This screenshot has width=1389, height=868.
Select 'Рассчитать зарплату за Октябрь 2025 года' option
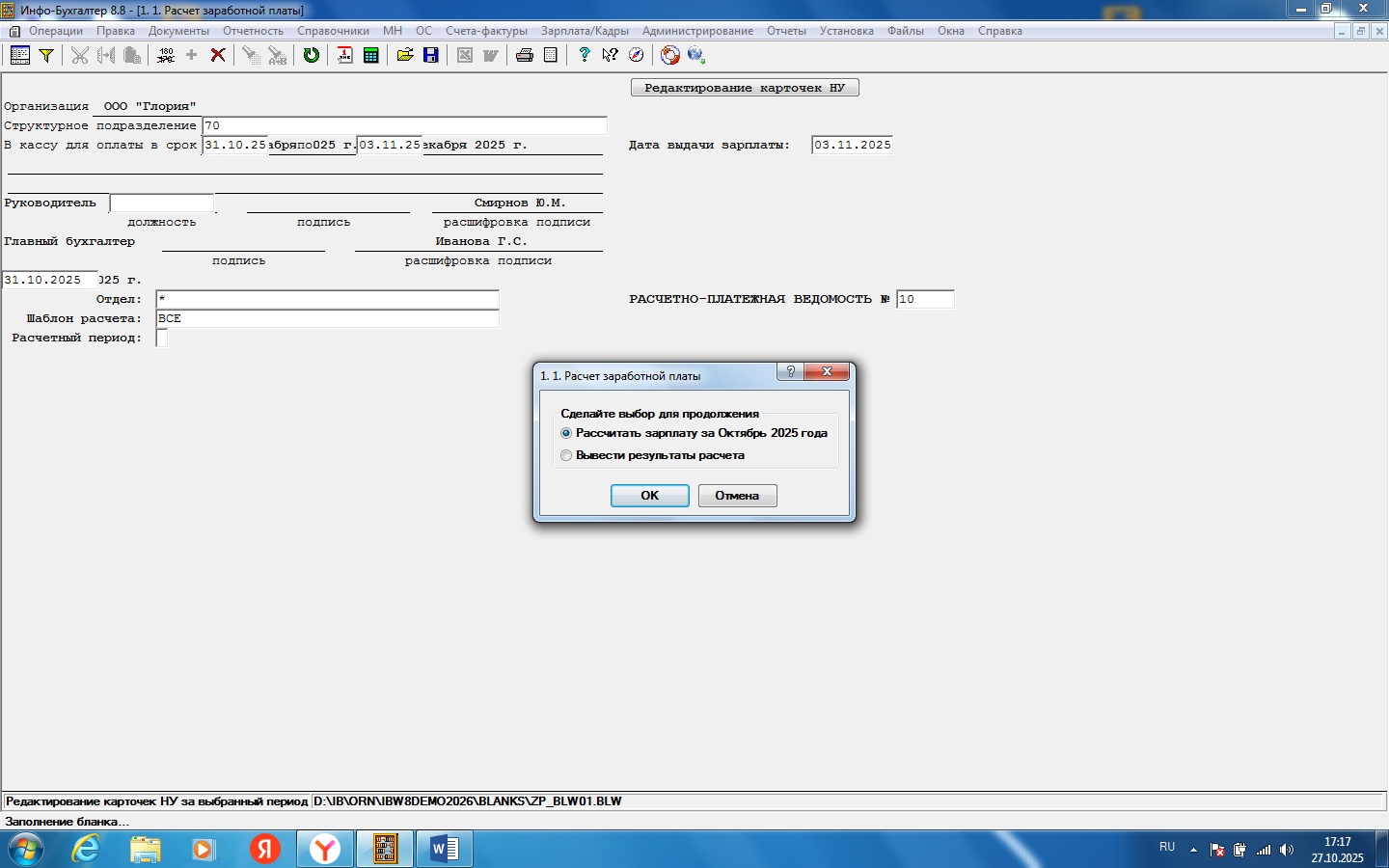pos(566,433)
